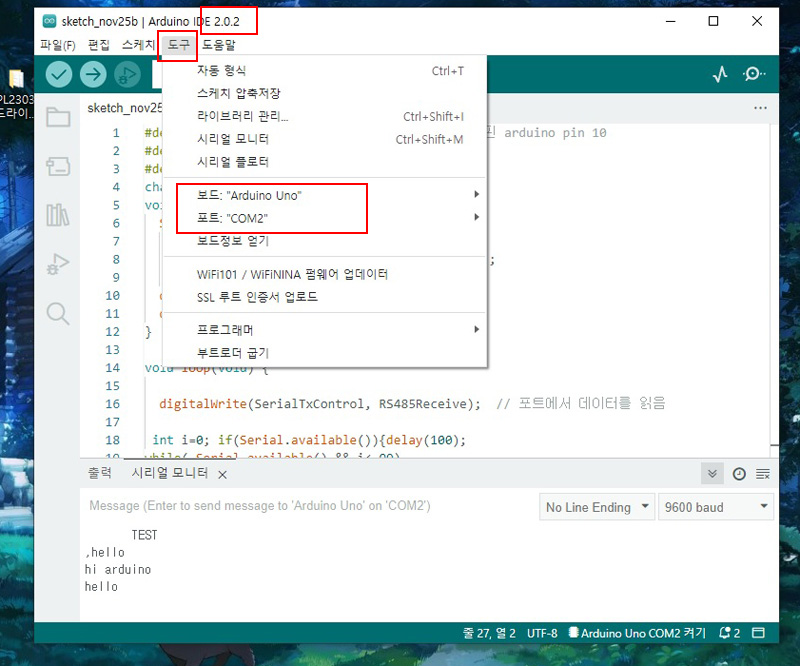Start debugging with the debug play icon
The image size is (800, 666).
(x=127, y=75)
